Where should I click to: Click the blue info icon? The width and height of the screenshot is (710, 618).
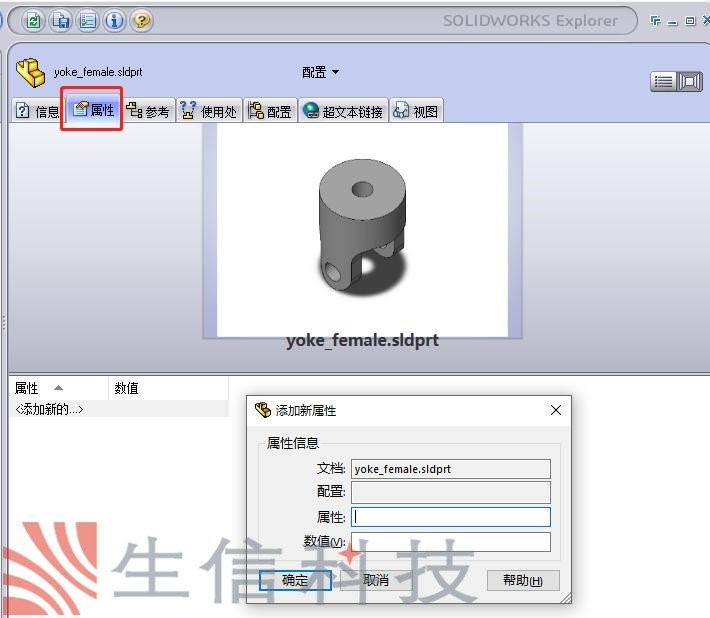tap(114, 20)
